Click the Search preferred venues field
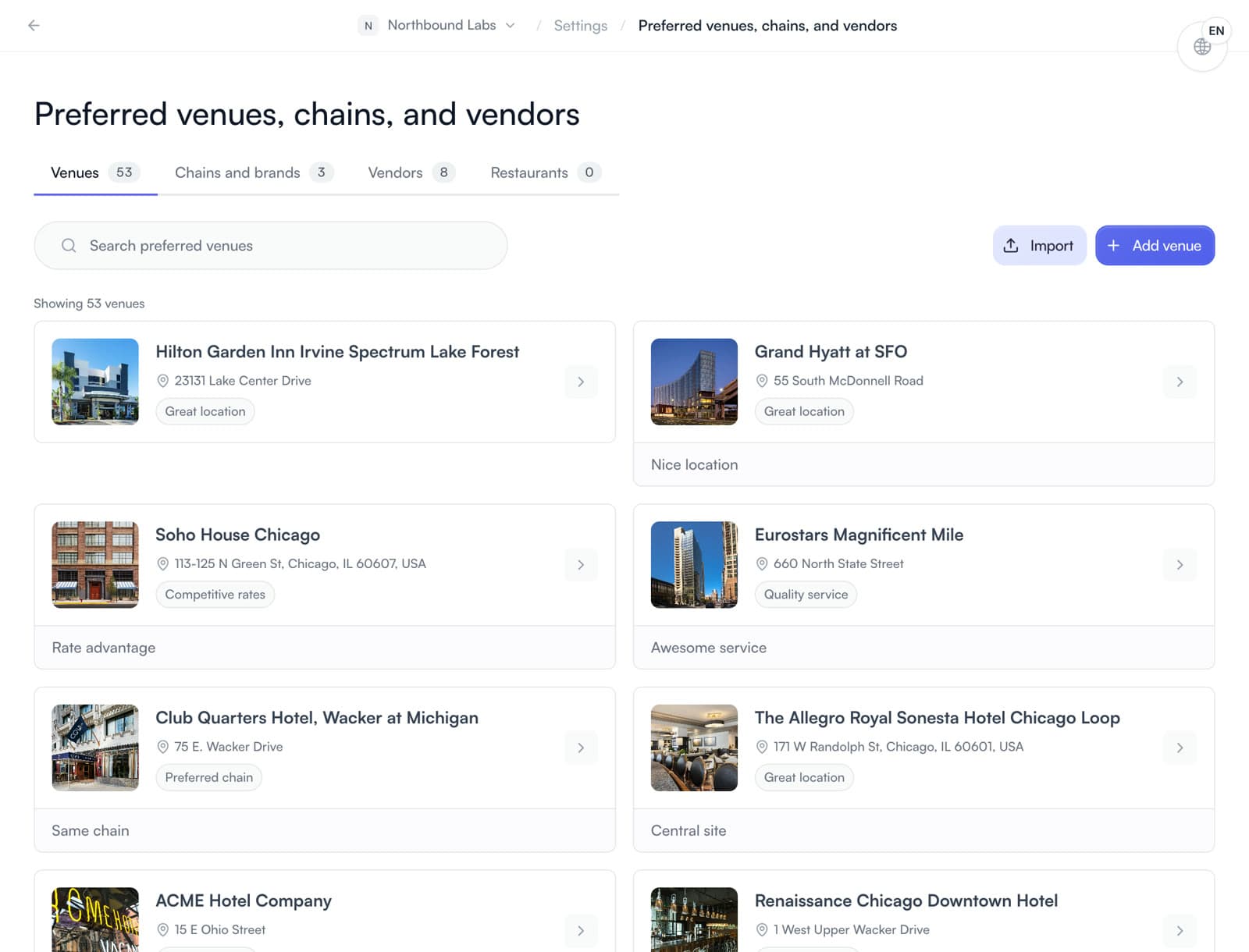Viewport: 1249px width, 952px height. coord(271,245)
